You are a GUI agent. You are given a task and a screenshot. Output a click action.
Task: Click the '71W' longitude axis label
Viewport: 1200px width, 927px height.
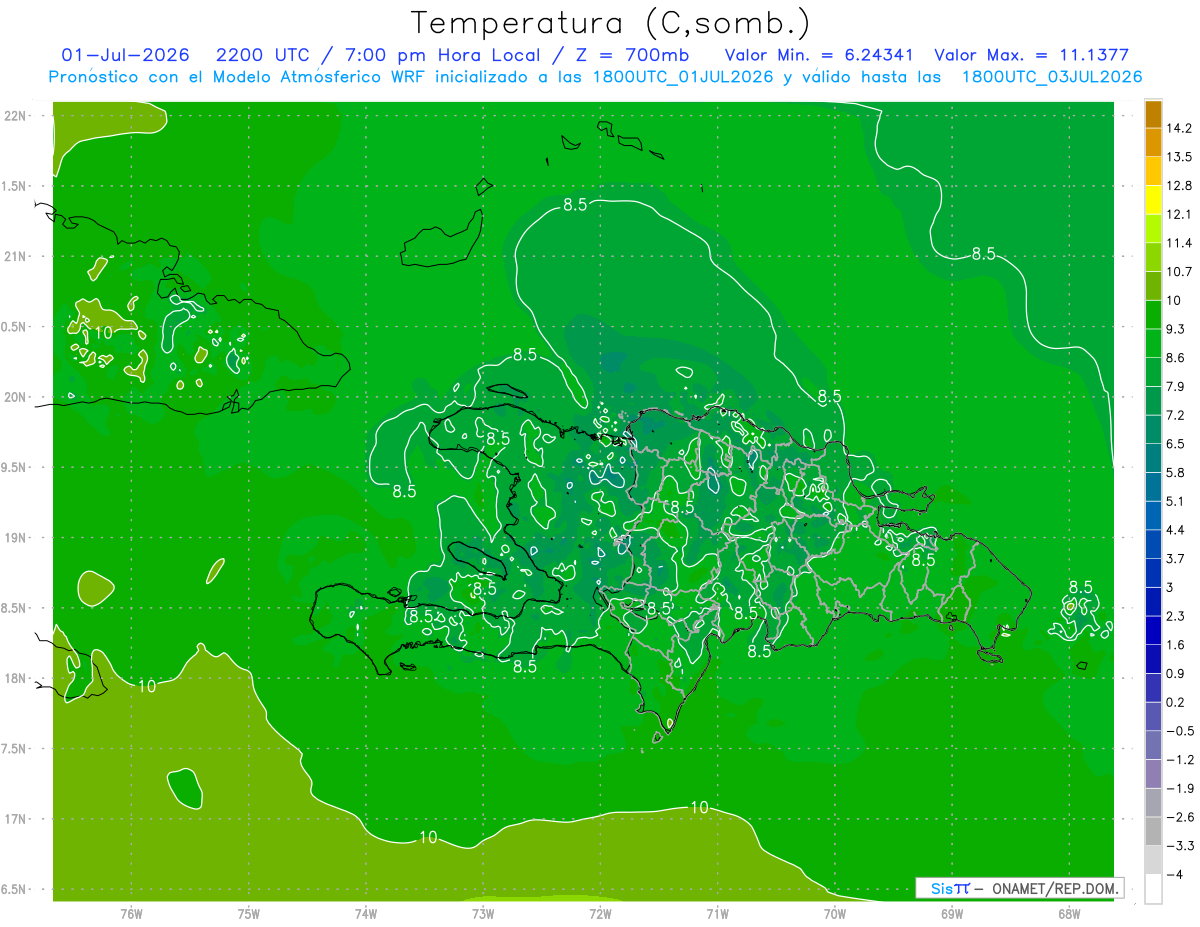[x=717, y=914]
